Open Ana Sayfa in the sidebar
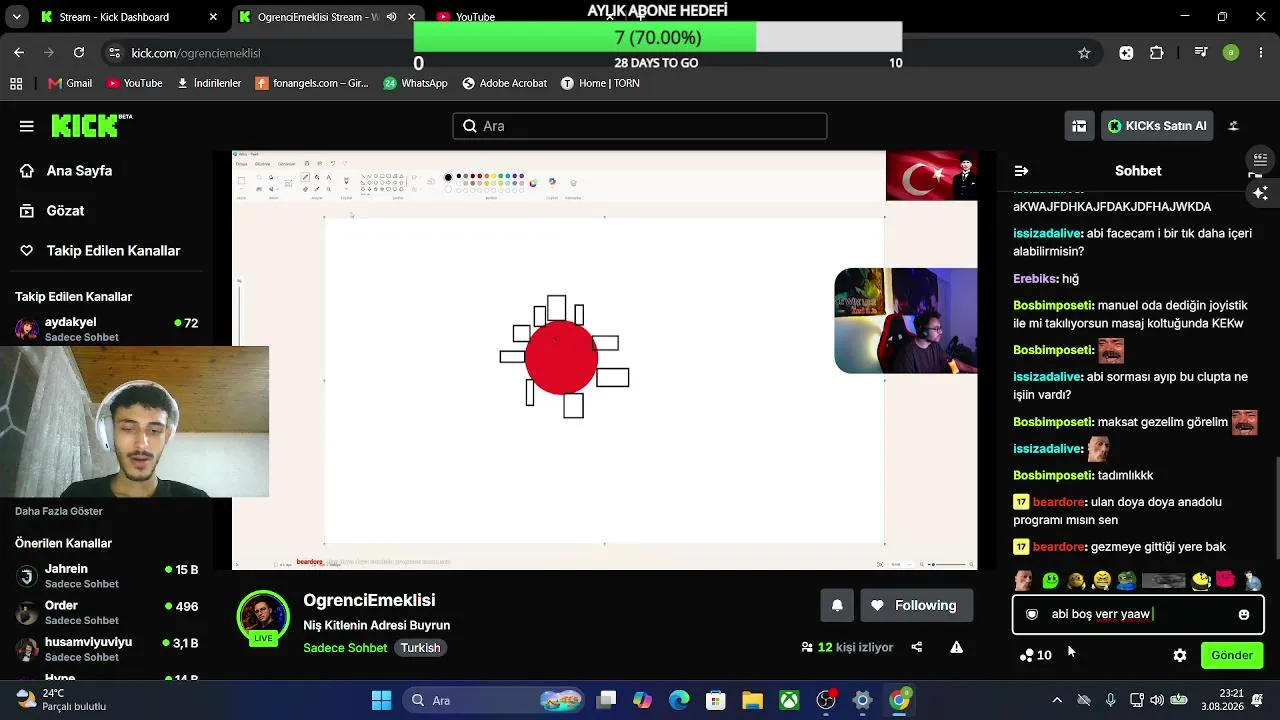Image resolution: width=1280 pixels, height=720 pixels. point(66,171)
